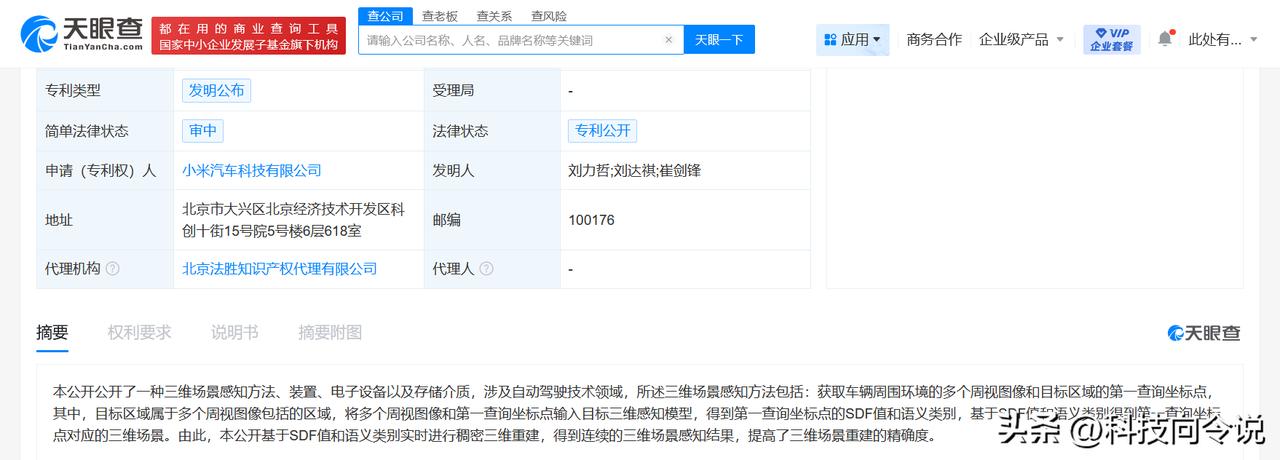Open the TianYanCha logo homepage
The height and width of the screenshot is (460, 1280).
[82, 35]
